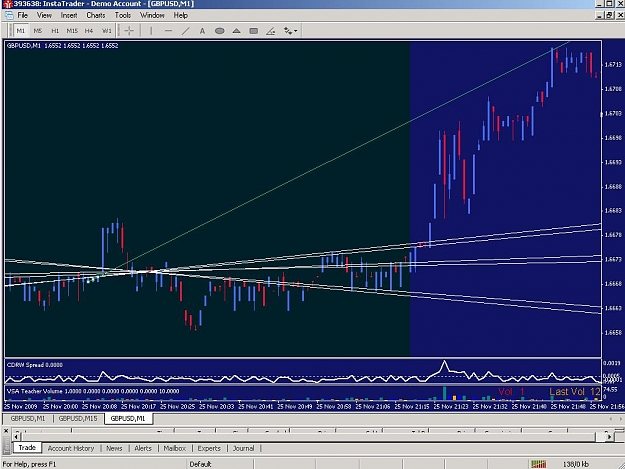Click chart tabs scroll-right arrow
The width and height of the screenshot is (625, 469).
click(x=620, y=418)
